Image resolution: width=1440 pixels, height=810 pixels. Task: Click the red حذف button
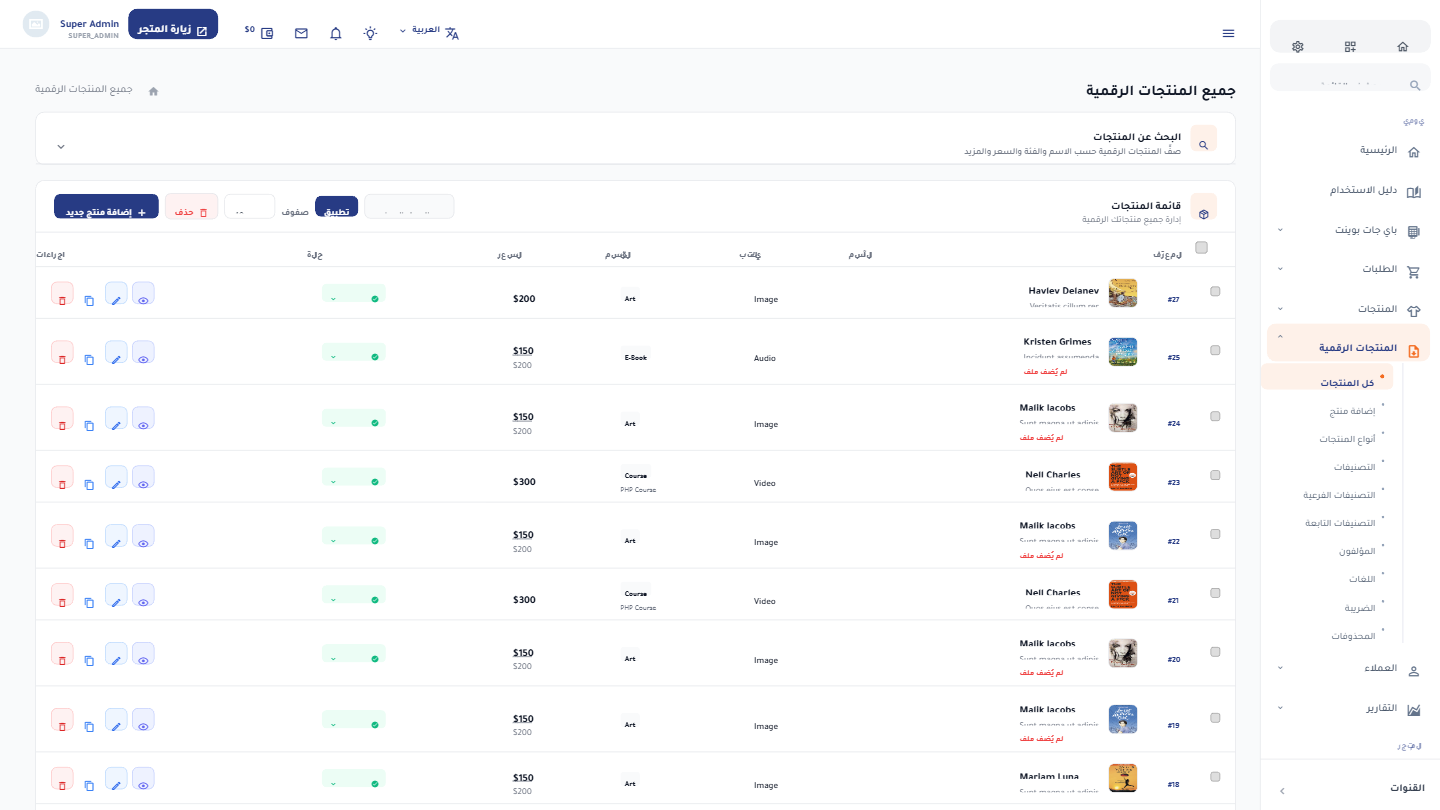click(191, 207)
